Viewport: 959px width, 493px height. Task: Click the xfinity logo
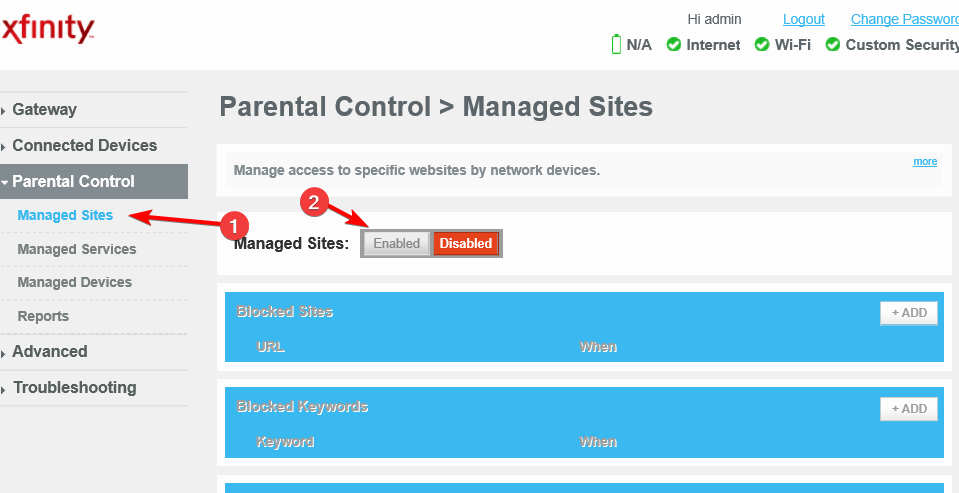(x=47, y=29)
